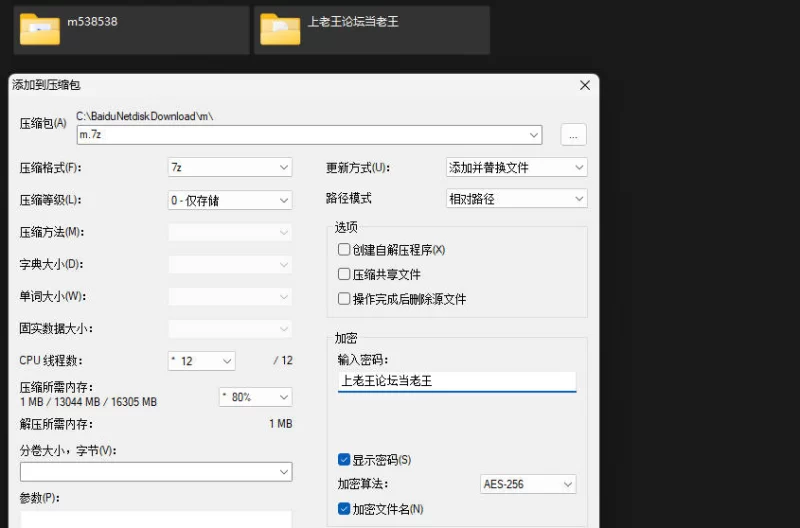Click the 分卷大小 volume size combo box
This screenshot has width=800, height=528.
156,472
